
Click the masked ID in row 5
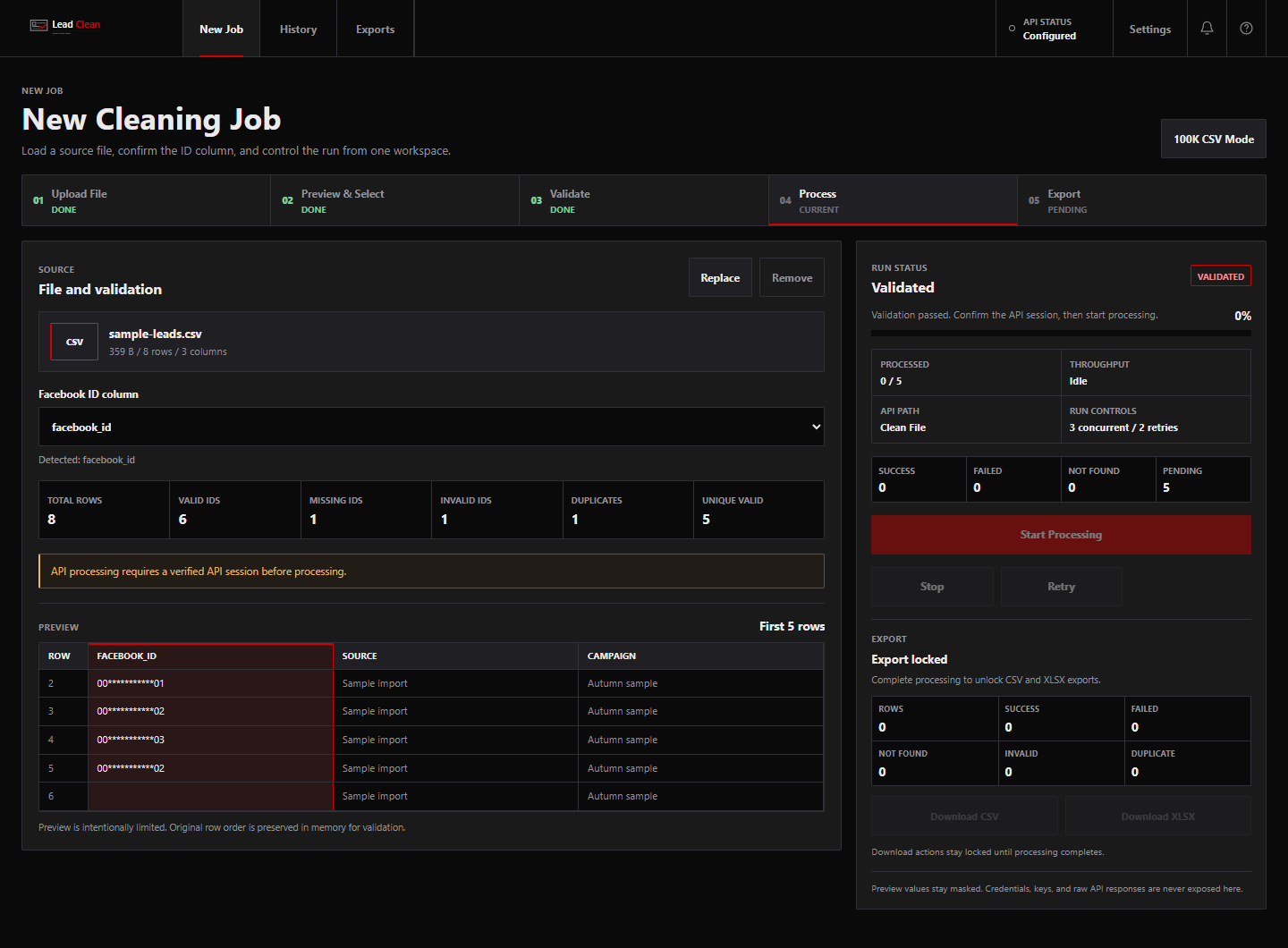coord(131,768)
